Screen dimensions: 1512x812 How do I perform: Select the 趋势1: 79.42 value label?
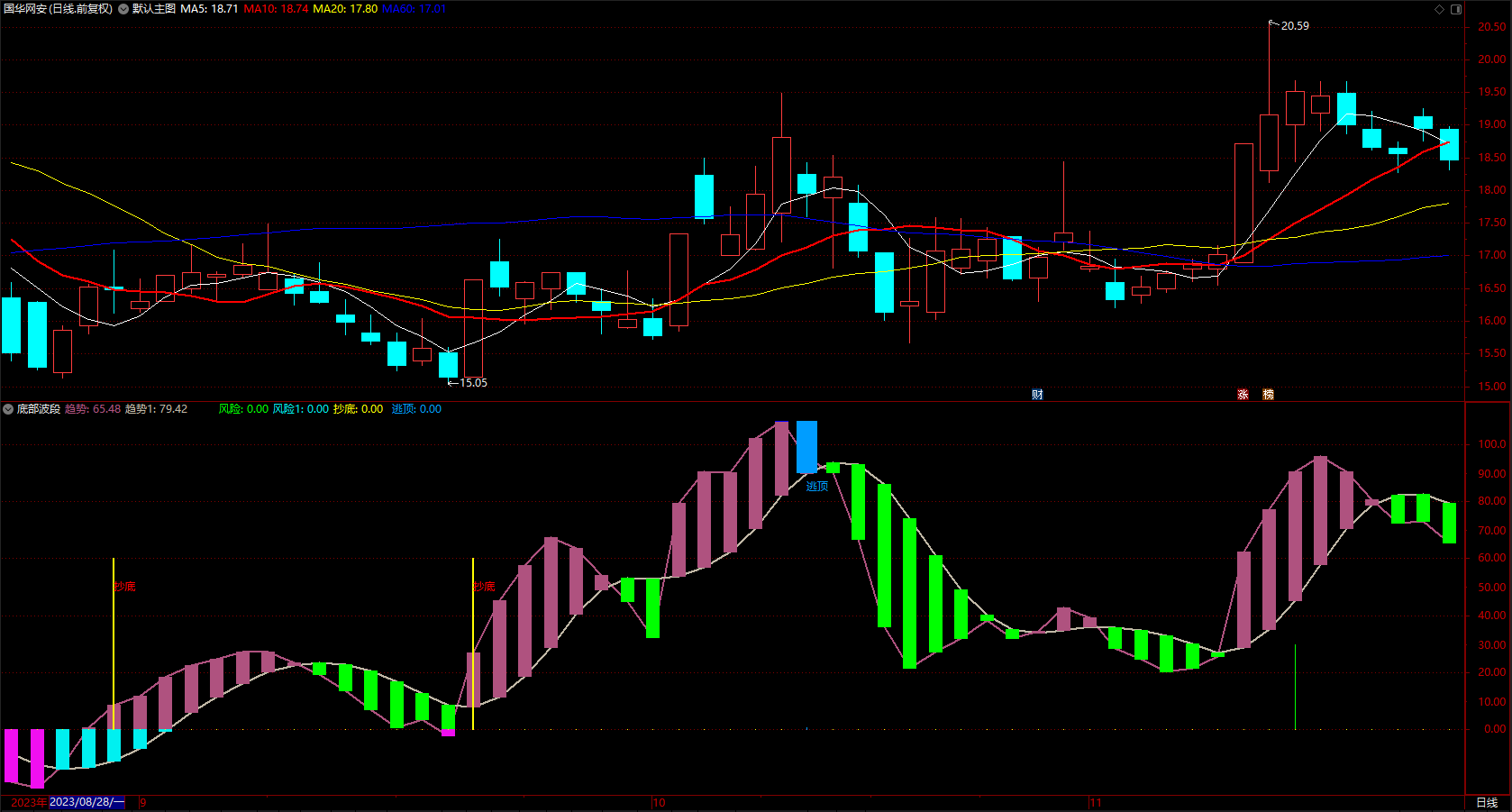click(x=156, y=409)
